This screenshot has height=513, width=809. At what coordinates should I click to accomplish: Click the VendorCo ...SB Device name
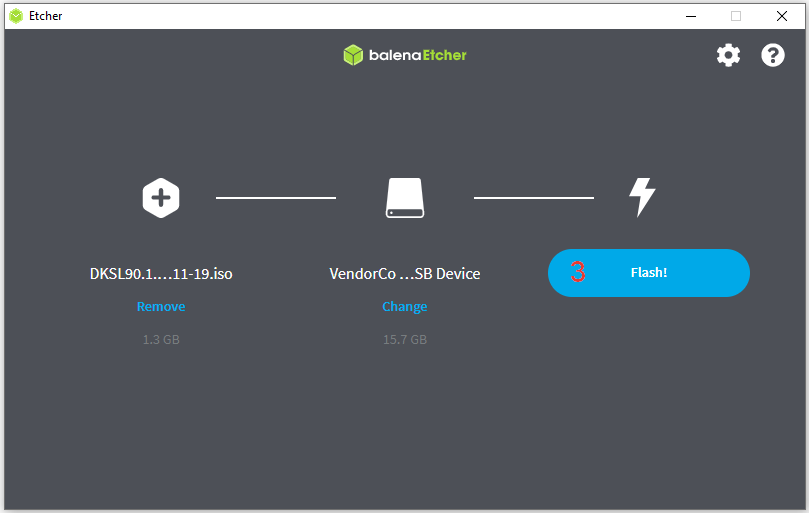[x=405, y=274]
